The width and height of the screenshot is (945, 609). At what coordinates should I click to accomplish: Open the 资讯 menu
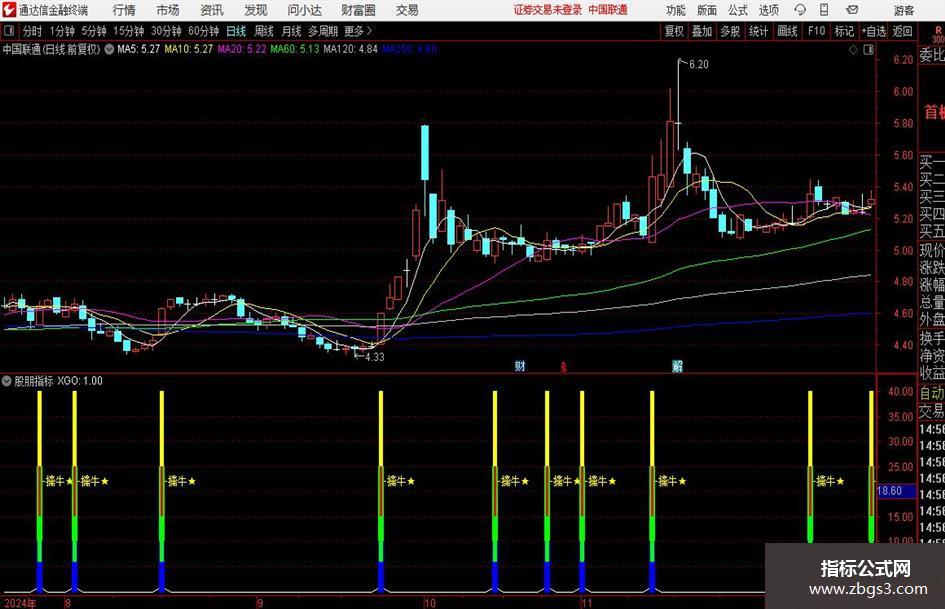point(212,10)
